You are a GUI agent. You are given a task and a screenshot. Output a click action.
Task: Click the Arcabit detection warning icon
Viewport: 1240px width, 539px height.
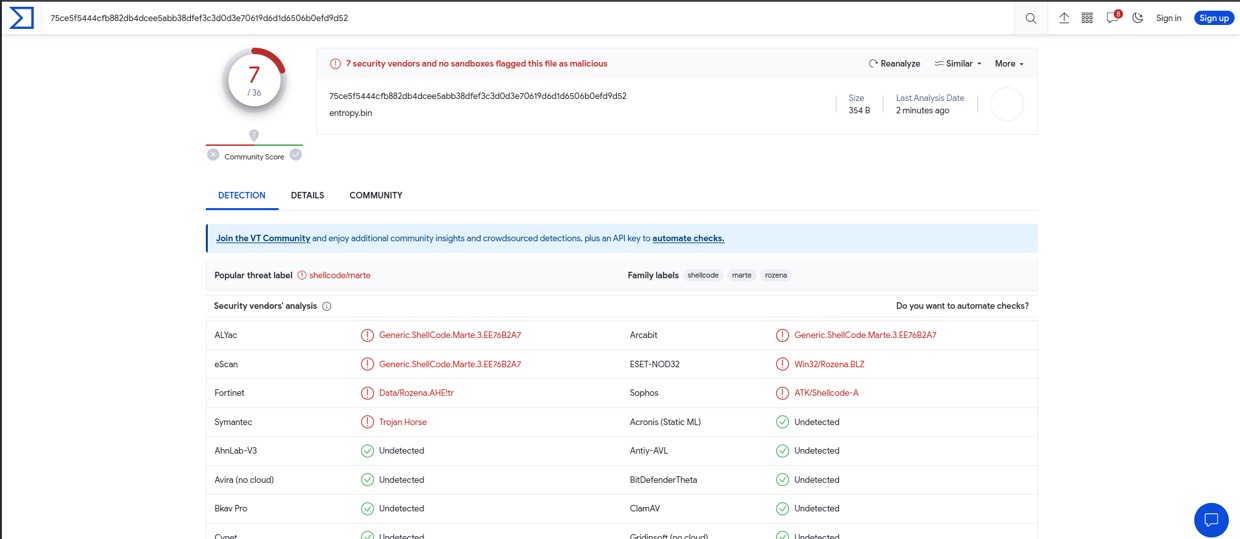[x=782, y=335]
